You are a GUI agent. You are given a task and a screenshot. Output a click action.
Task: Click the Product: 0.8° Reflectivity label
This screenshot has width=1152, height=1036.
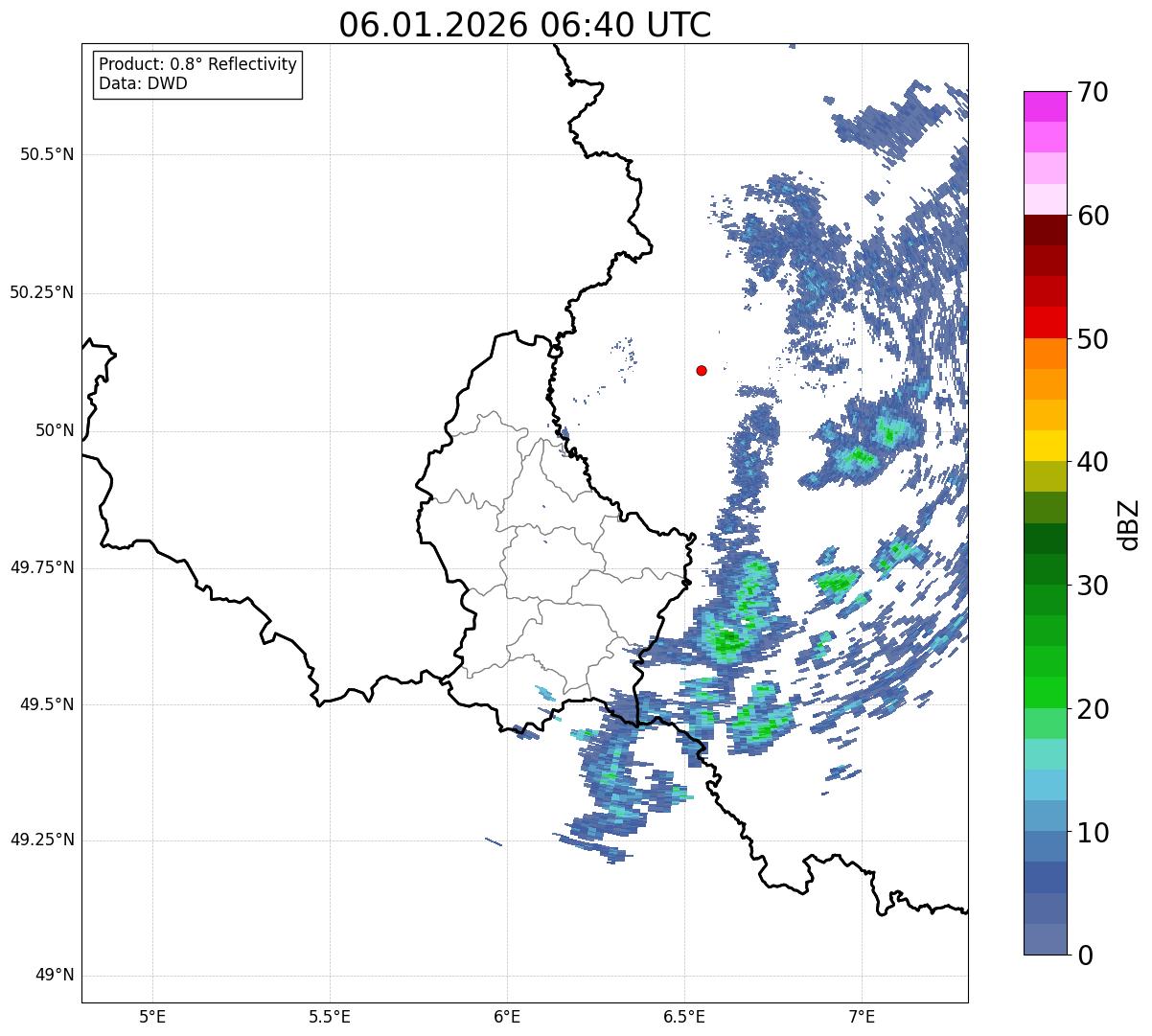click(x=198, y=64)
